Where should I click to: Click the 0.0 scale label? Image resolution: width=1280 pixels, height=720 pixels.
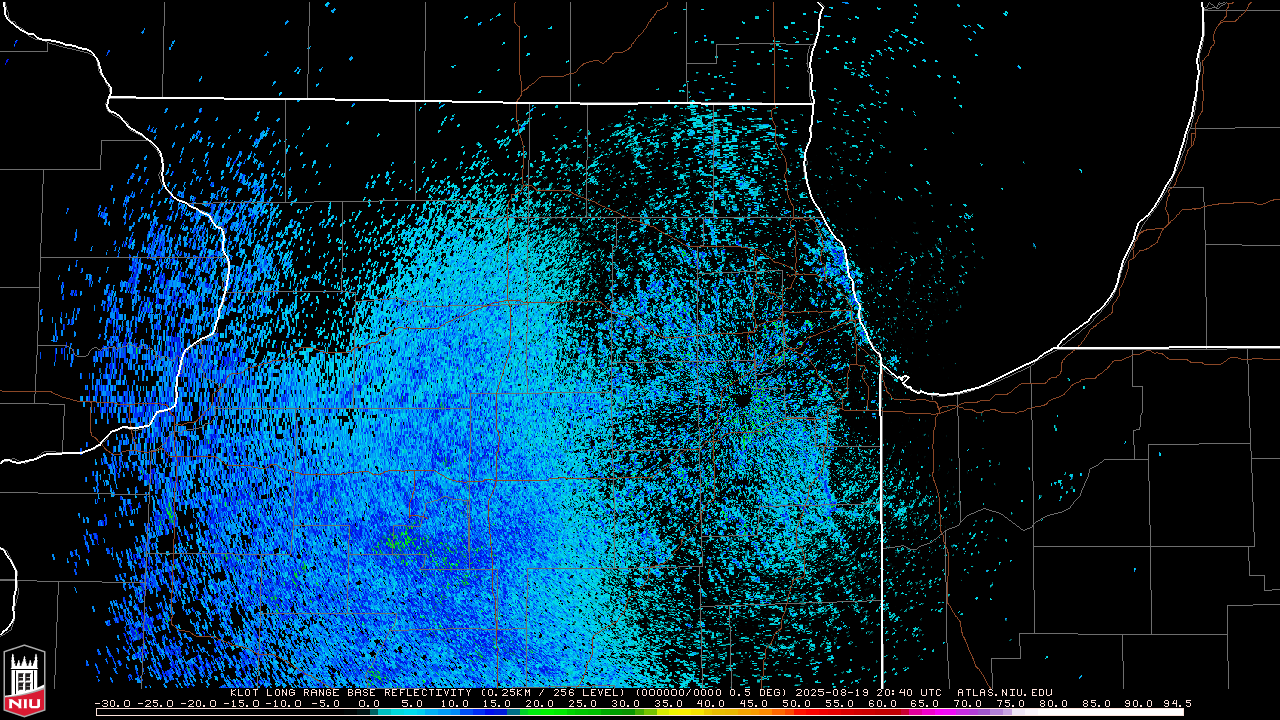click(x=369, y=703)
